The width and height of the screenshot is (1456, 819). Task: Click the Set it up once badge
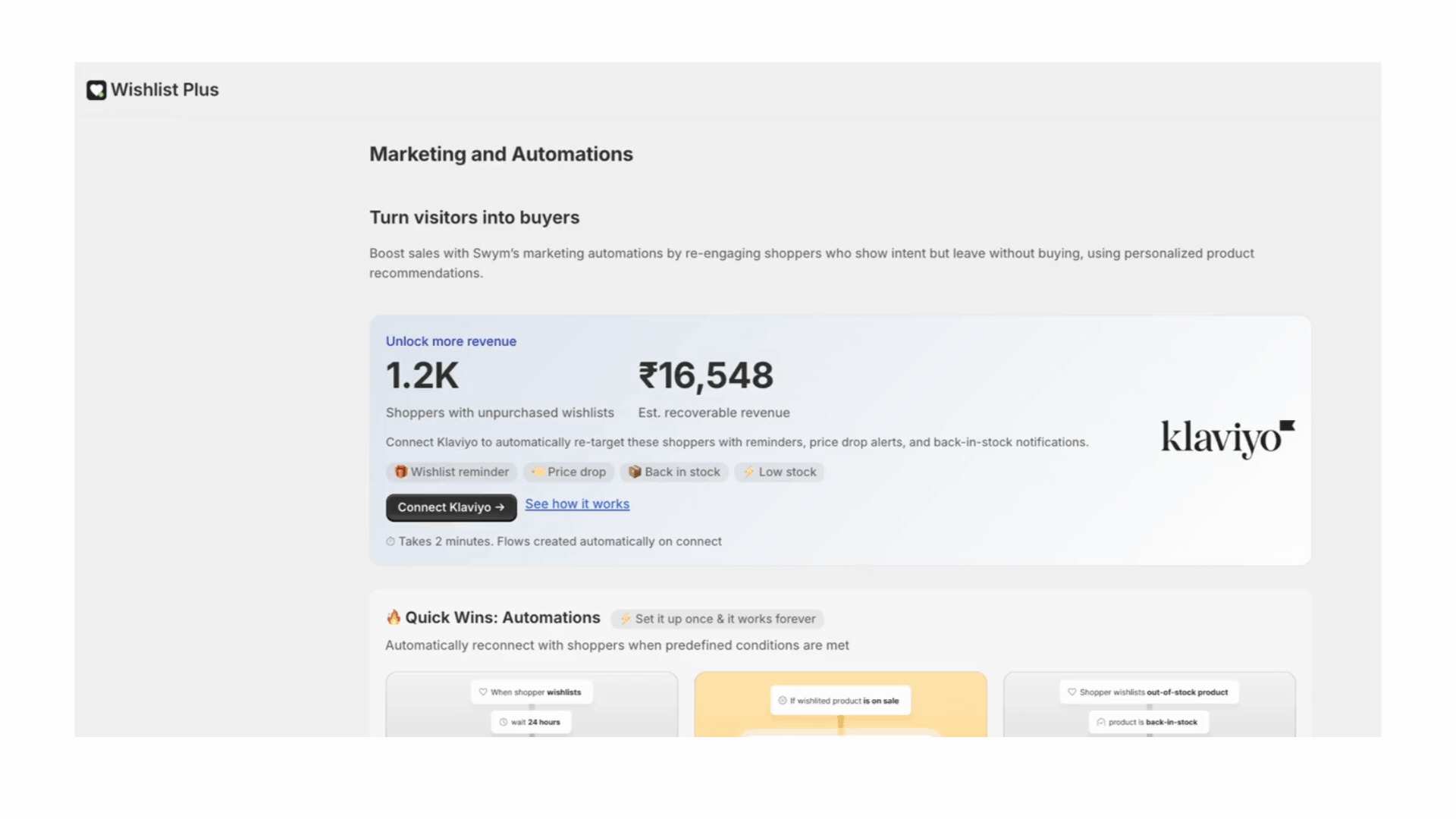click(717, 619)
